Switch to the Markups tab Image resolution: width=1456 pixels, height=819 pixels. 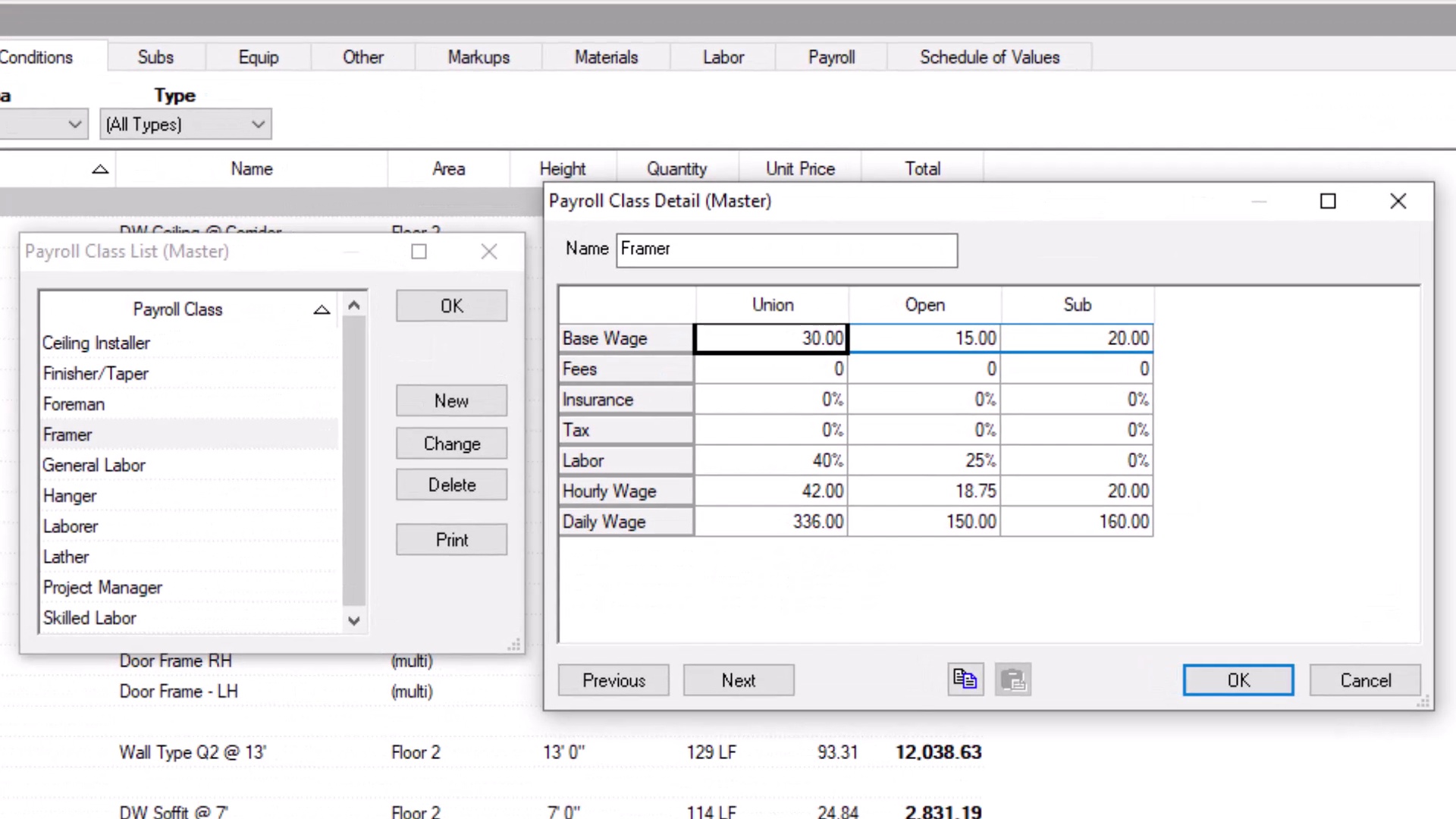[x=479, y=57]
